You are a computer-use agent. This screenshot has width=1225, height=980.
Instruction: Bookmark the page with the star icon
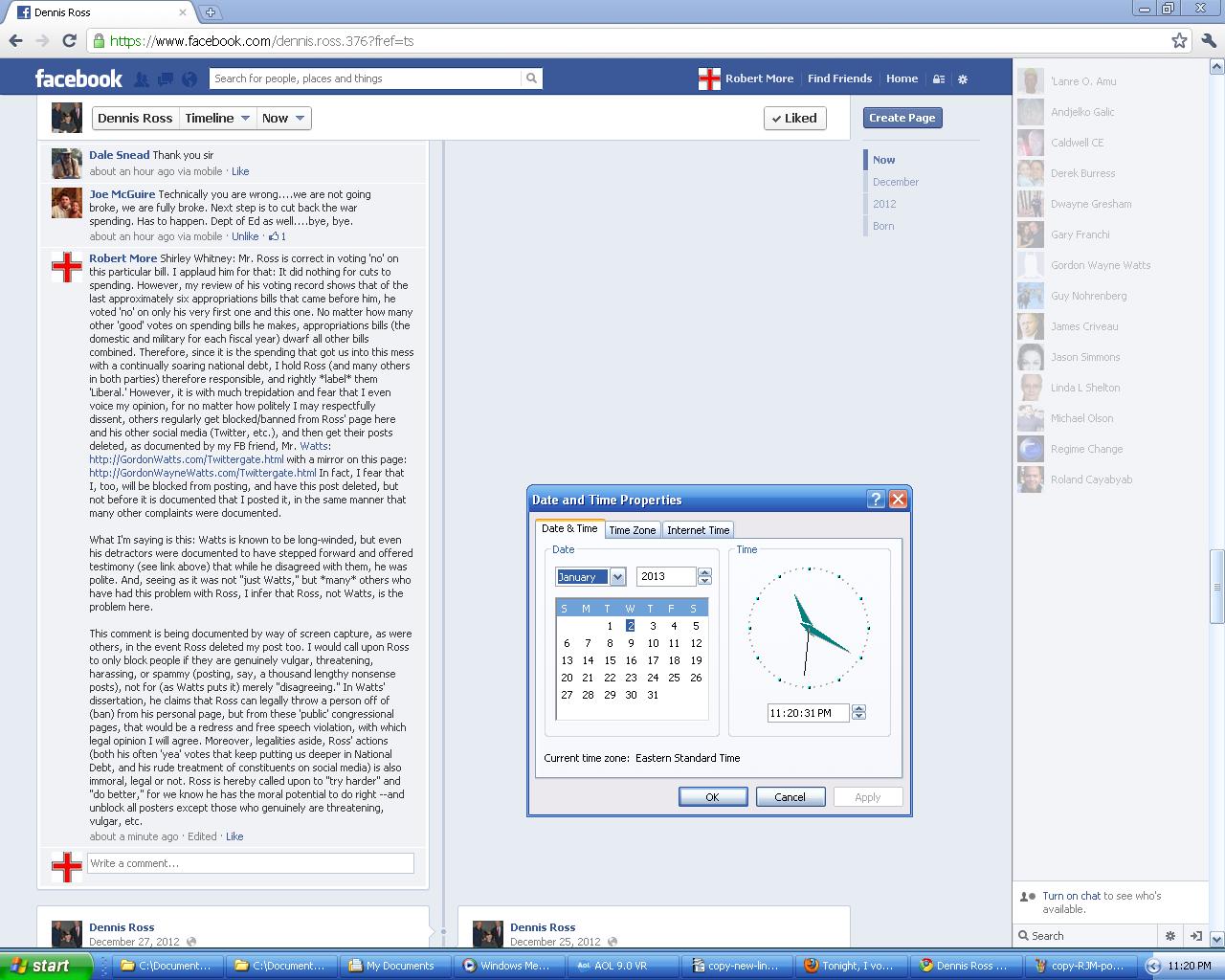[x=1179, y=40]
